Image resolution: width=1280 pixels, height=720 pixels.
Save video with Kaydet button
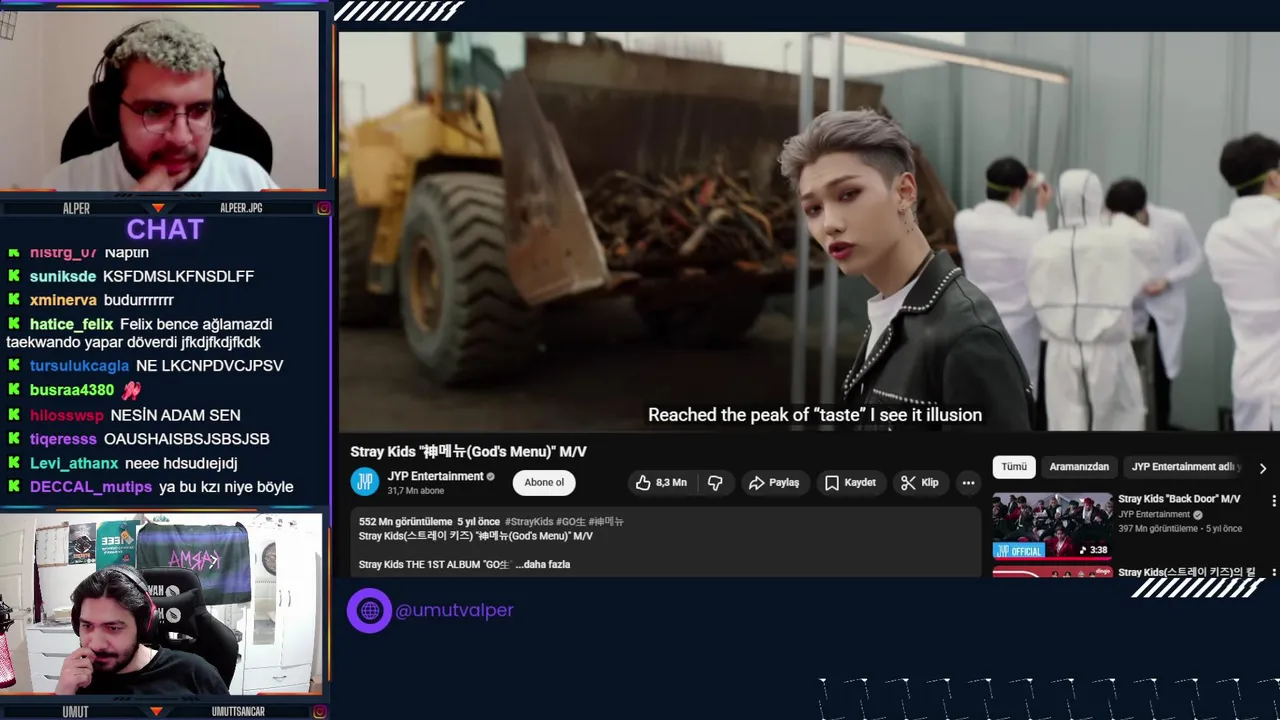pos(850,482)
